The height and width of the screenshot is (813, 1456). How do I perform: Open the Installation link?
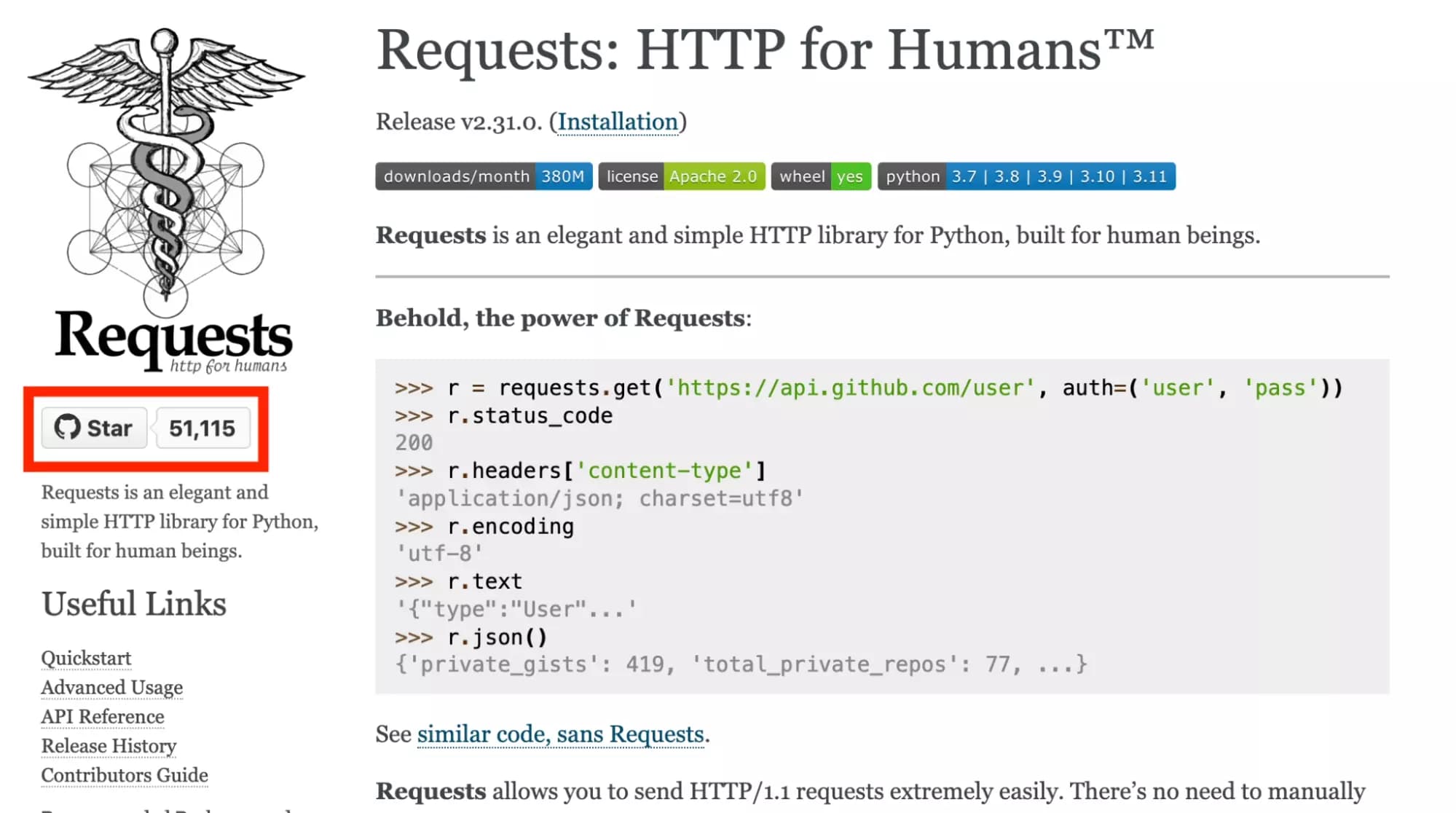[617, 122]
